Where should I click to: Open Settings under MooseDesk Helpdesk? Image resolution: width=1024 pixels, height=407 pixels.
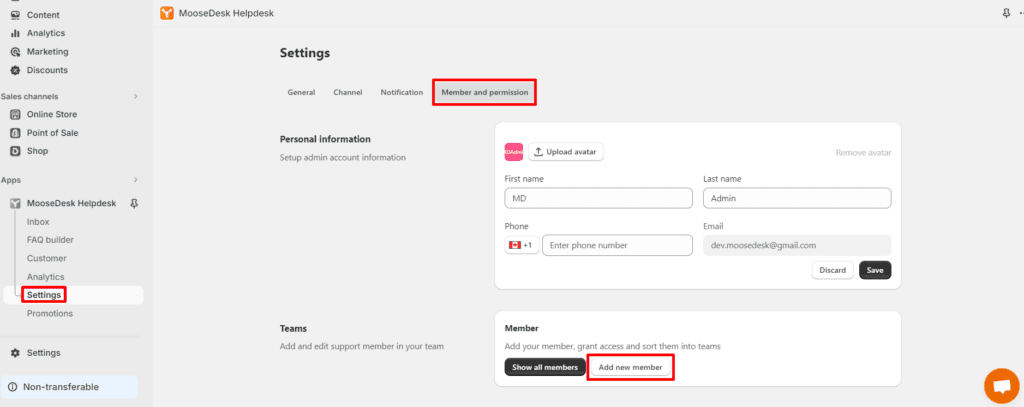pos(44,295)
